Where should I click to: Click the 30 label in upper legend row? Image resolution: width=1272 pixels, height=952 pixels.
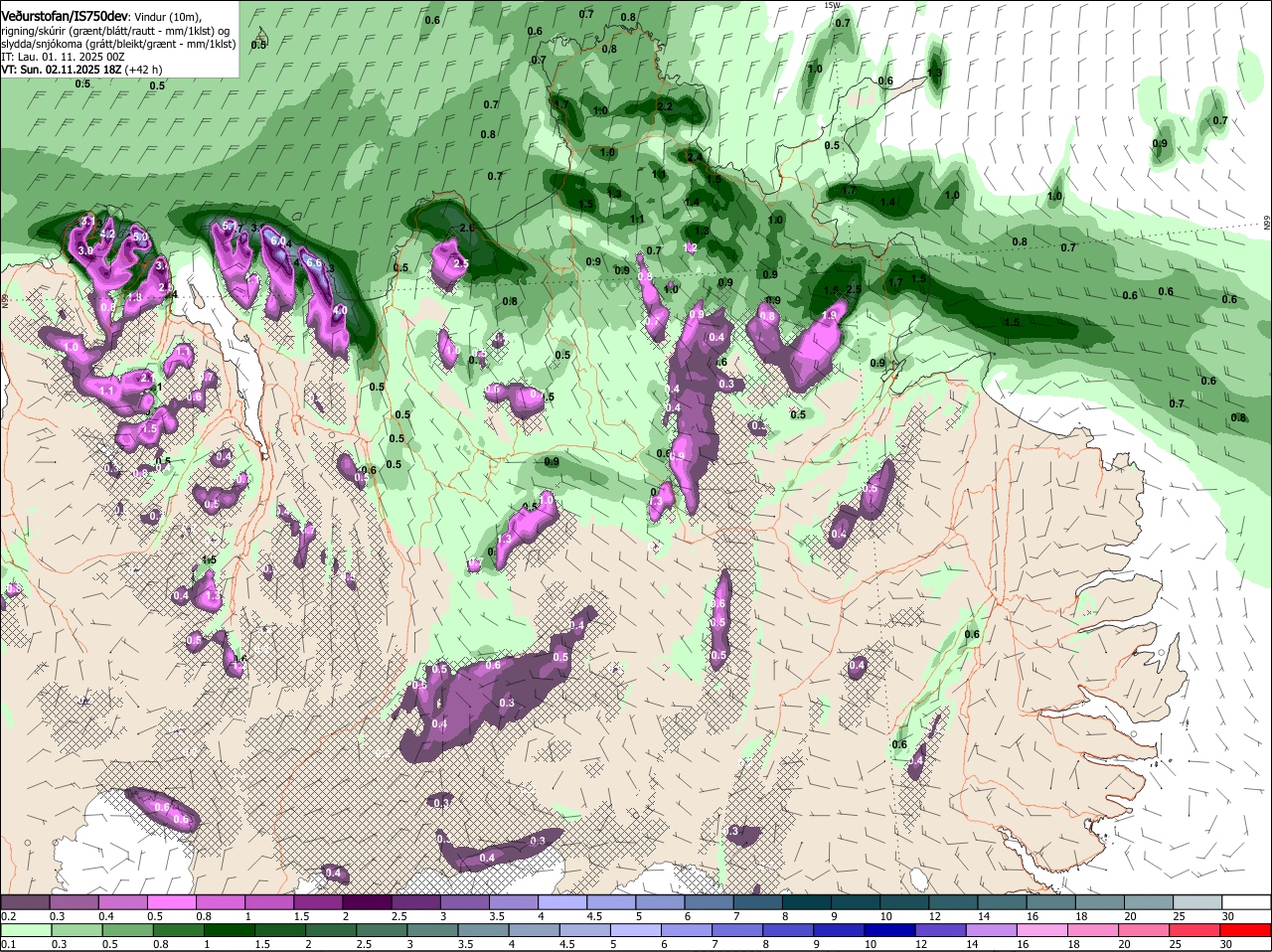(1228, 916)
